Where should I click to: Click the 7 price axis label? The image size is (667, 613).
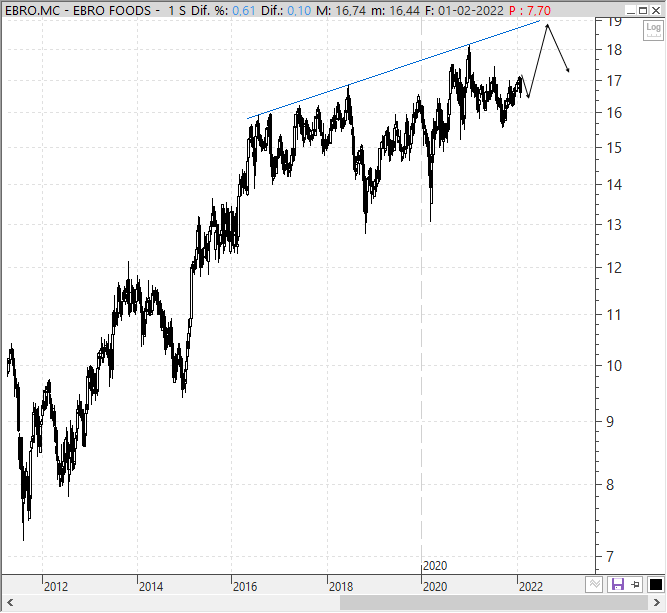(610, 556)
